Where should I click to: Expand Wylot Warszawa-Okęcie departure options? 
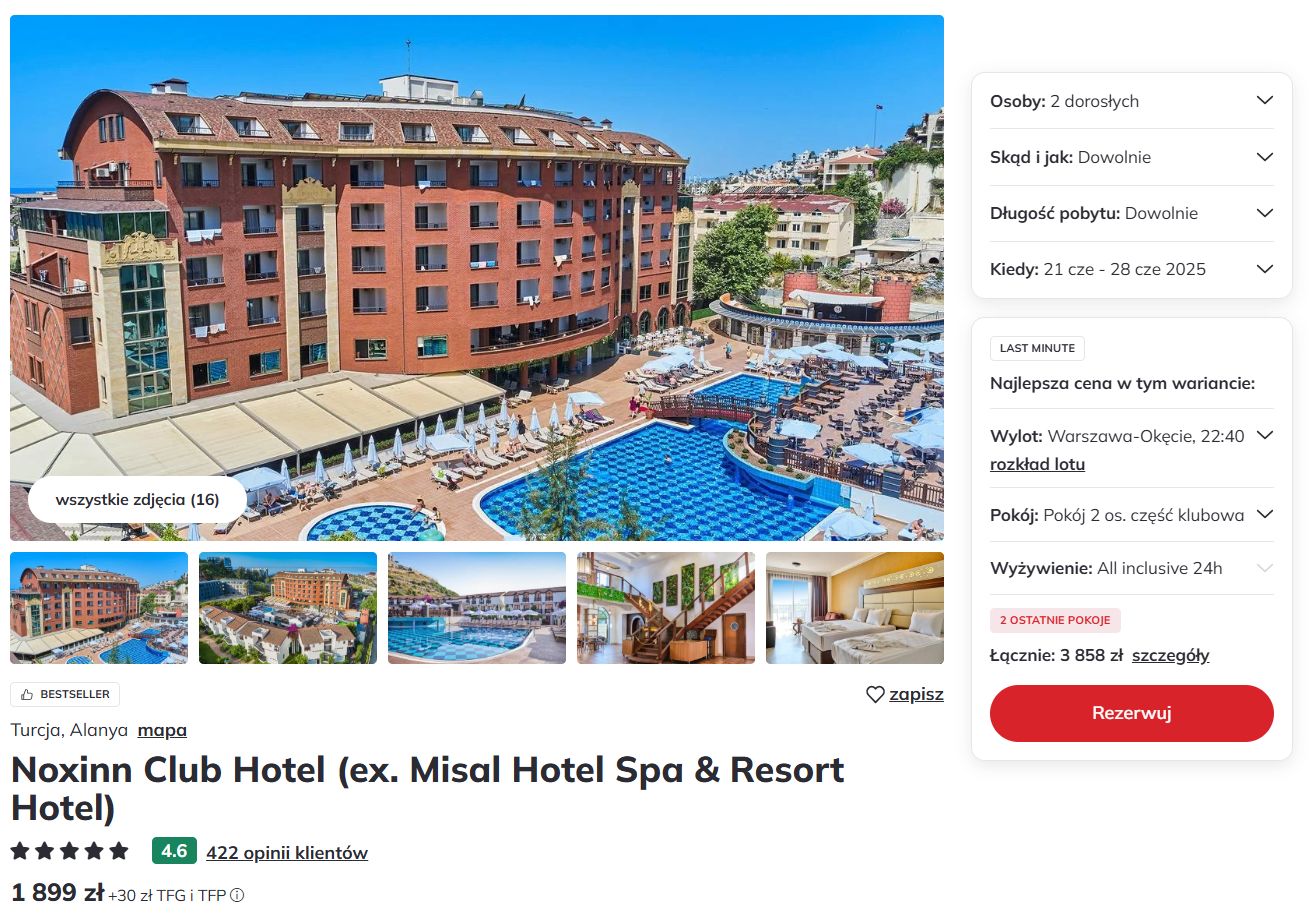point(1264,436)
